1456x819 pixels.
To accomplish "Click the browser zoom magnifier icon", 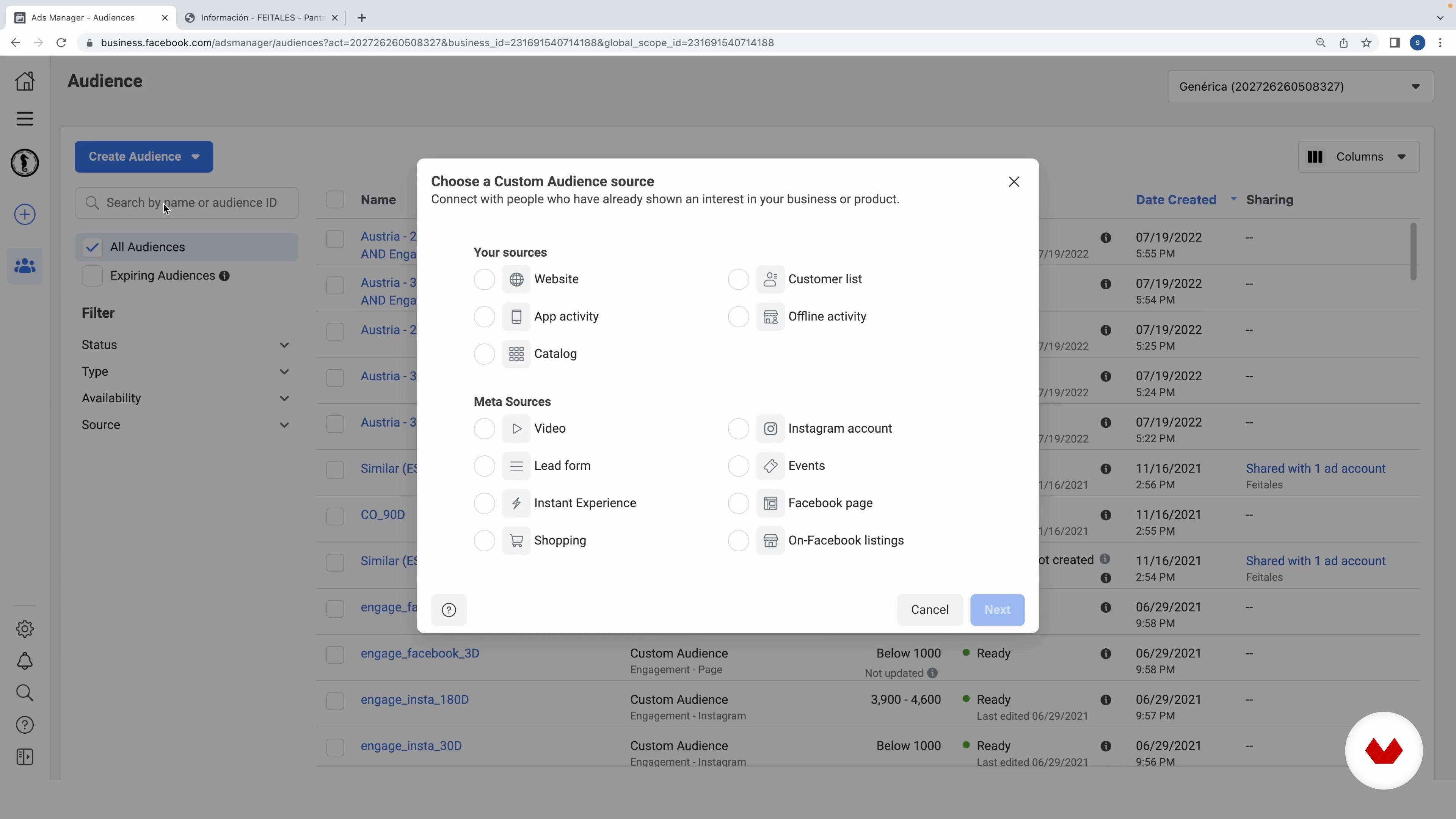I will 1320,43.
